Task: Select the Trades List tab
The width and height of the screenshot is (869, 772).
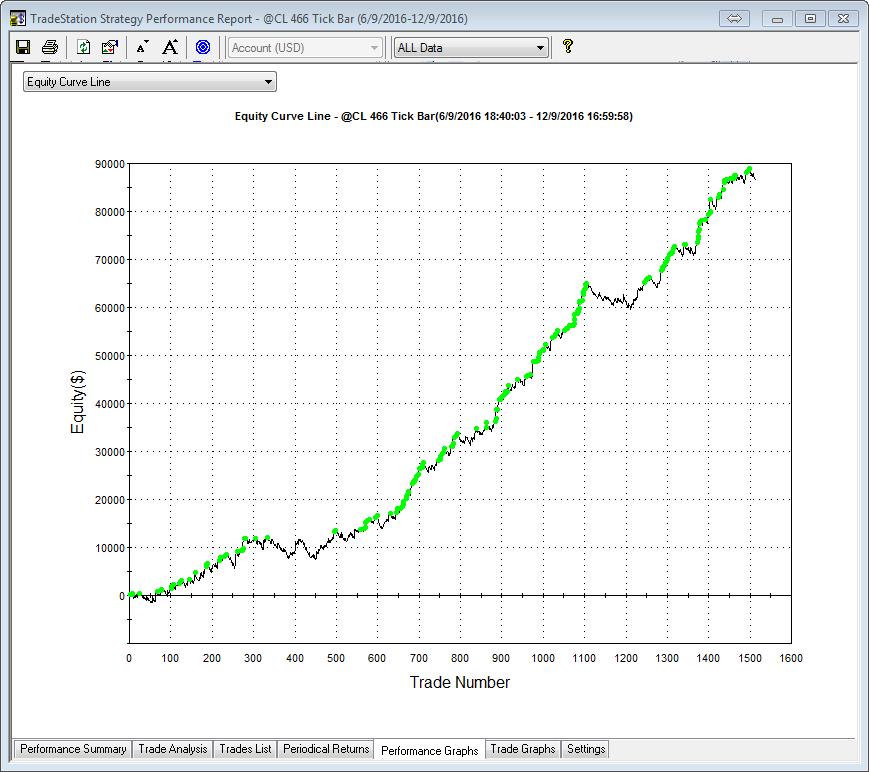Action: (x=245, y=749)
